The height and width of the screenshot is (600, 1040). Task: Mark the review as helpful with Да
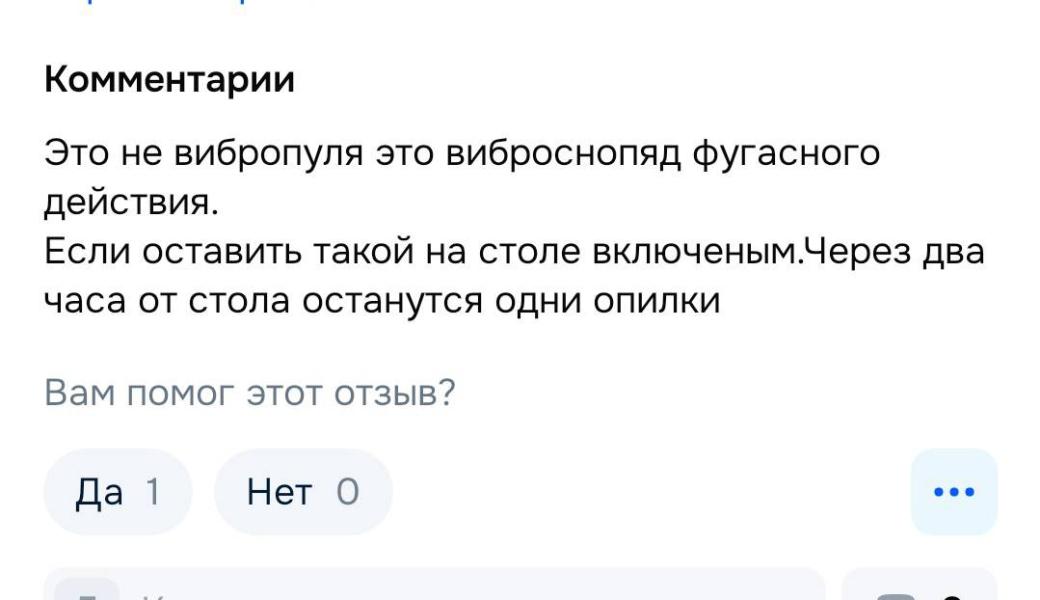tap(118, 491)
